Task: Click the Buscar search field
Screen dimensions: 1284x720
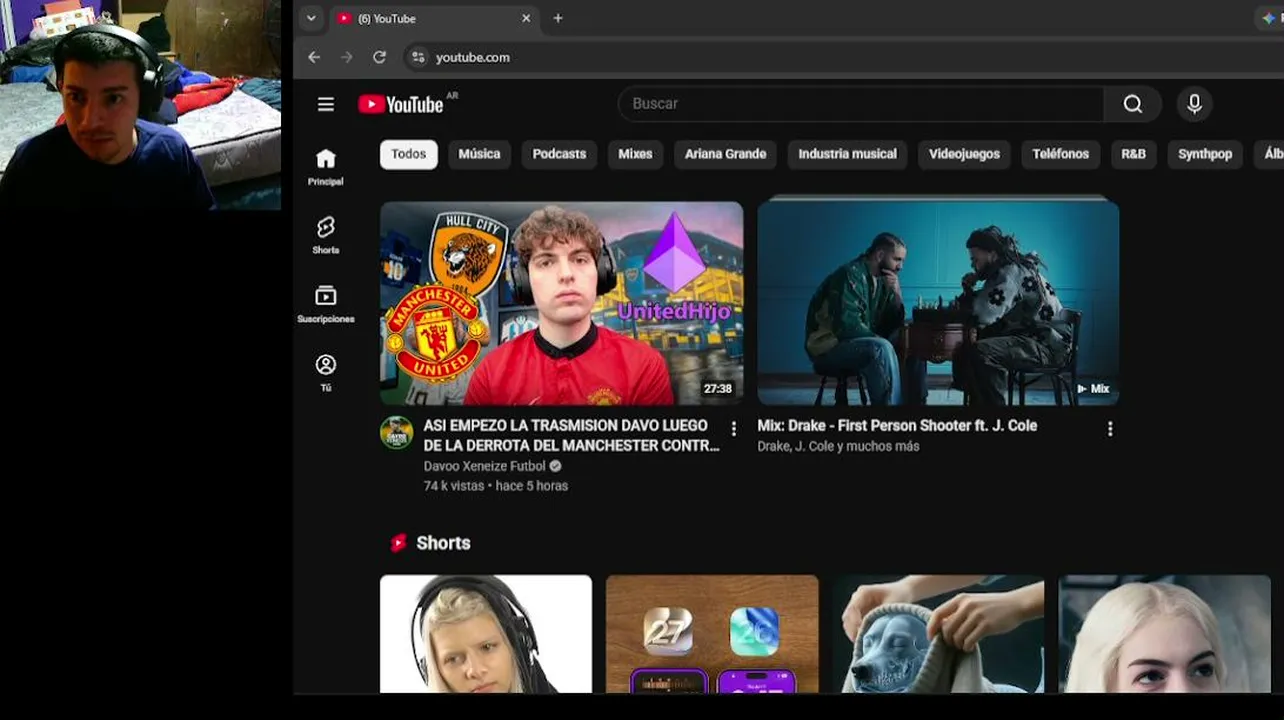Action: (861, 104)
